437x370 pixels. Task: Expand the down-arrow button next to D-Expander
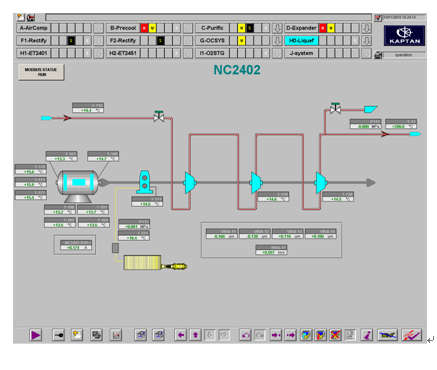(367, 28)
